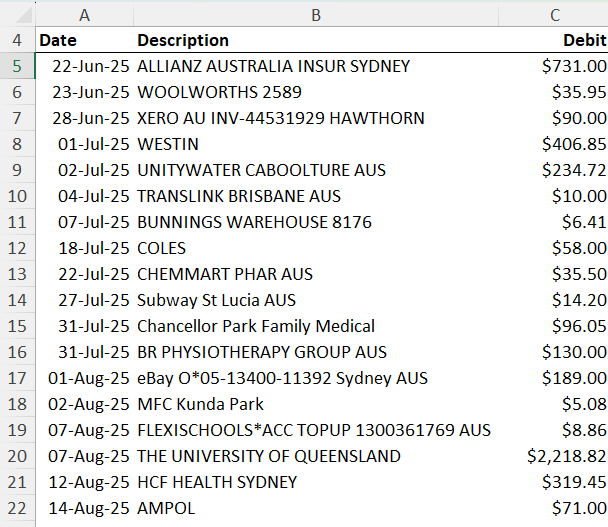
Task: Click the select-all corner triangle
Action: (24, 16)
